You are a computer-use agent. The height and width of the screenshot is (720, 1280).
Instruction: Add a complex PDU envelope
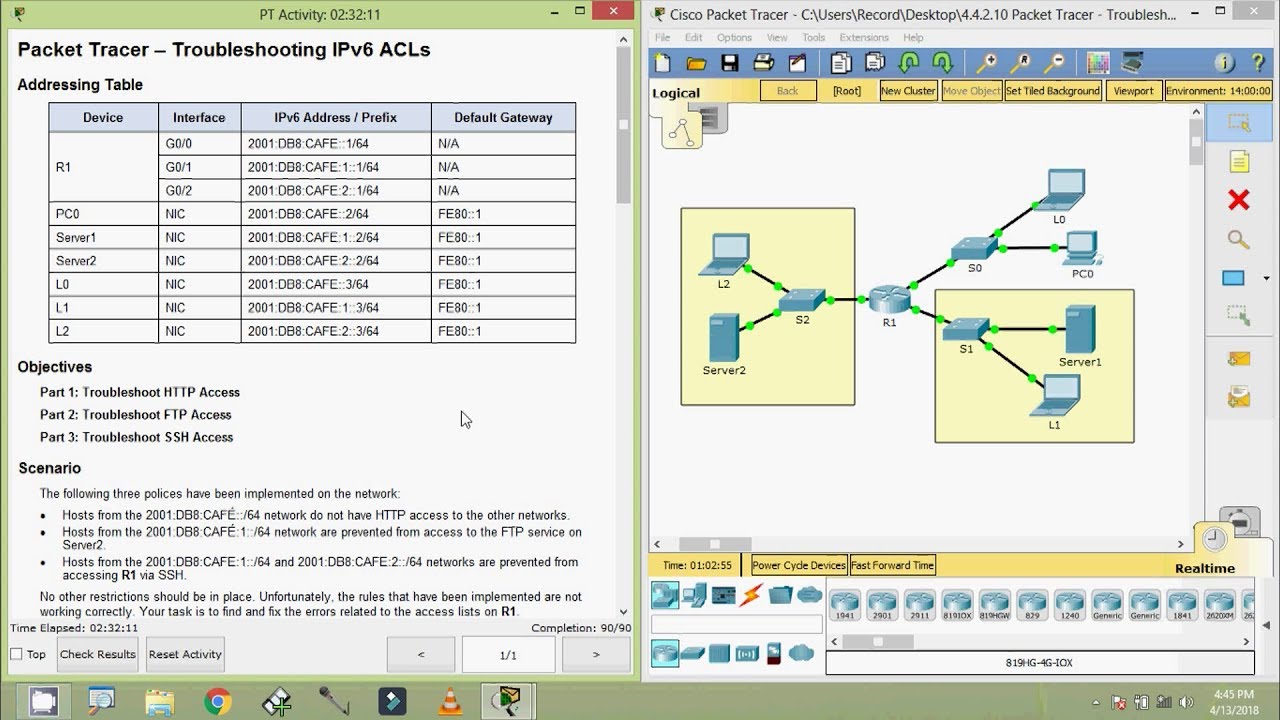tap(1239, 397)
